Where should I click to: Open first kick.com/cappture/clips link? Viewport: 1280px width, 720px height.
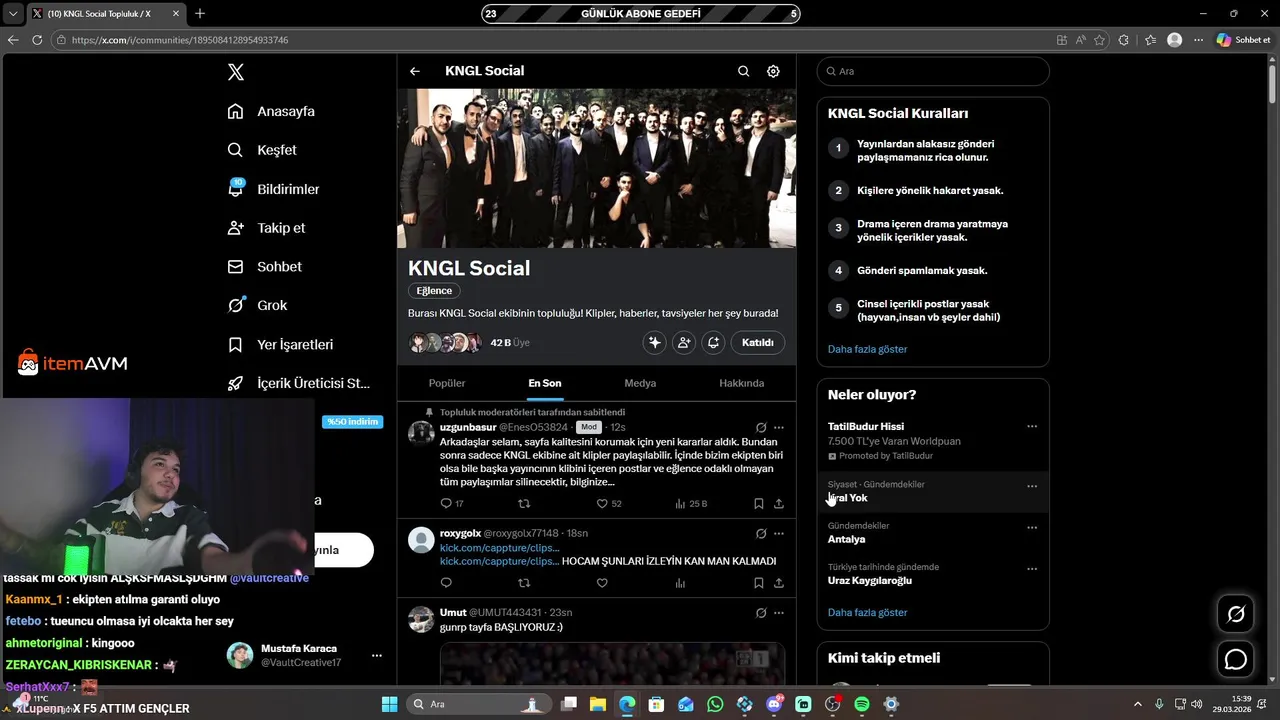click(x=499, y=547)
